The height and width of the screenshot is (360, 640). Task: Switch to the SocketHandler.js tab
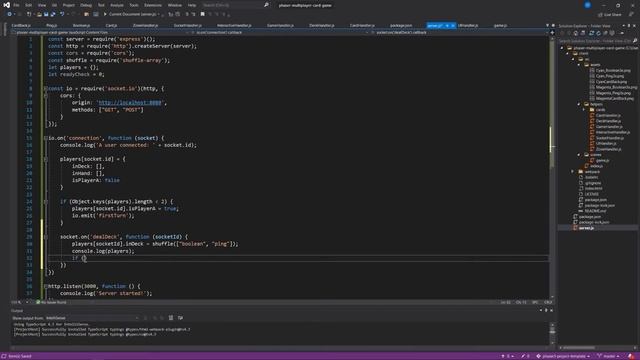[x=188, y=25]
